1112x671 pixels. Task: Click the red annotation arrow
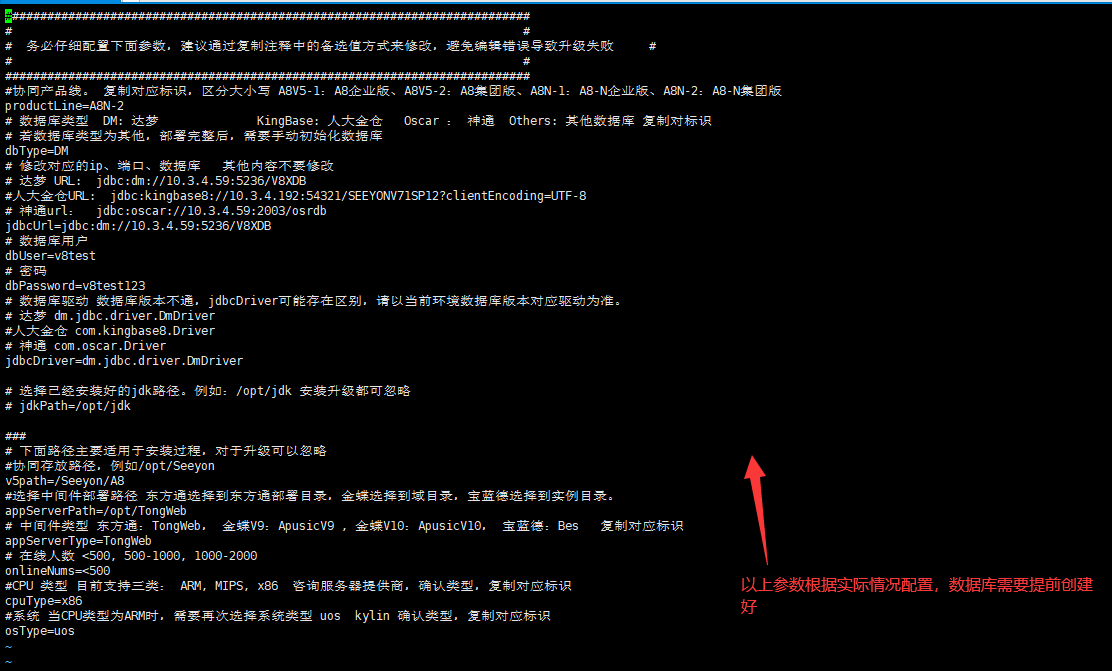[757, 509]
